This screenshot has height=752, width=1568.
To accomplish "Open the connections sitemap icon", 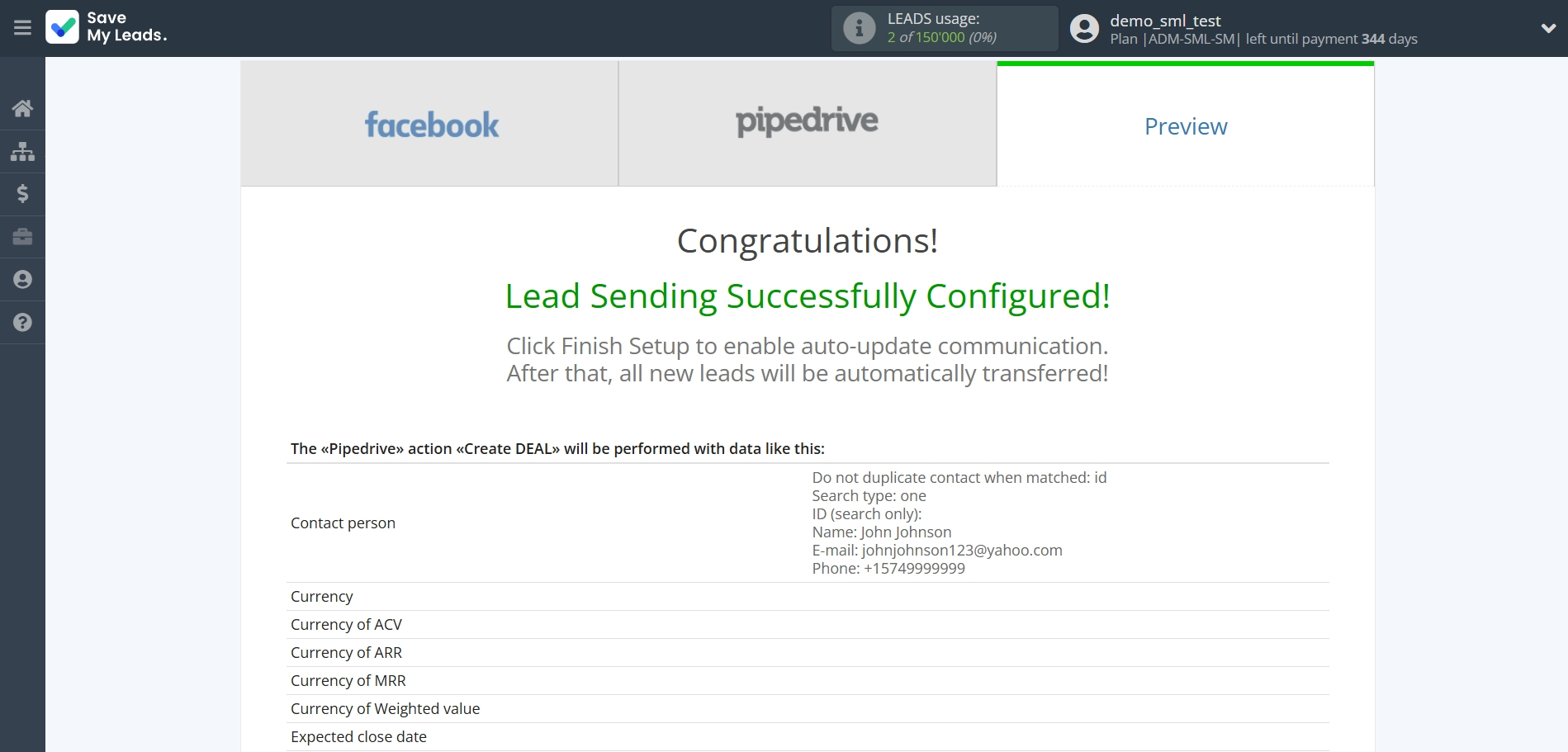I will pyautogui.click(x=22, y=151).
